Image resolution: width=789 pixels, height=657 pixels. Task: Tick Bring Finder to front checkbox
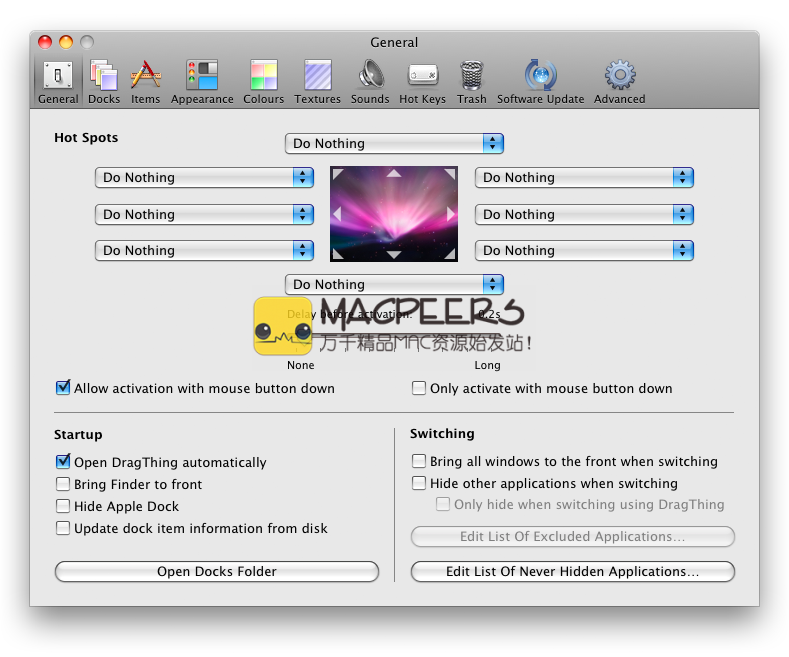64,484
